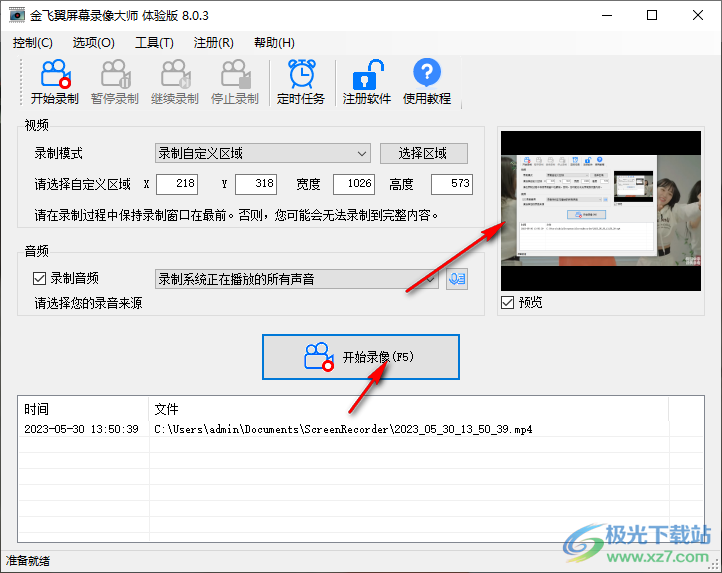Open the 工具(T) menu

(x=154, y=43)
